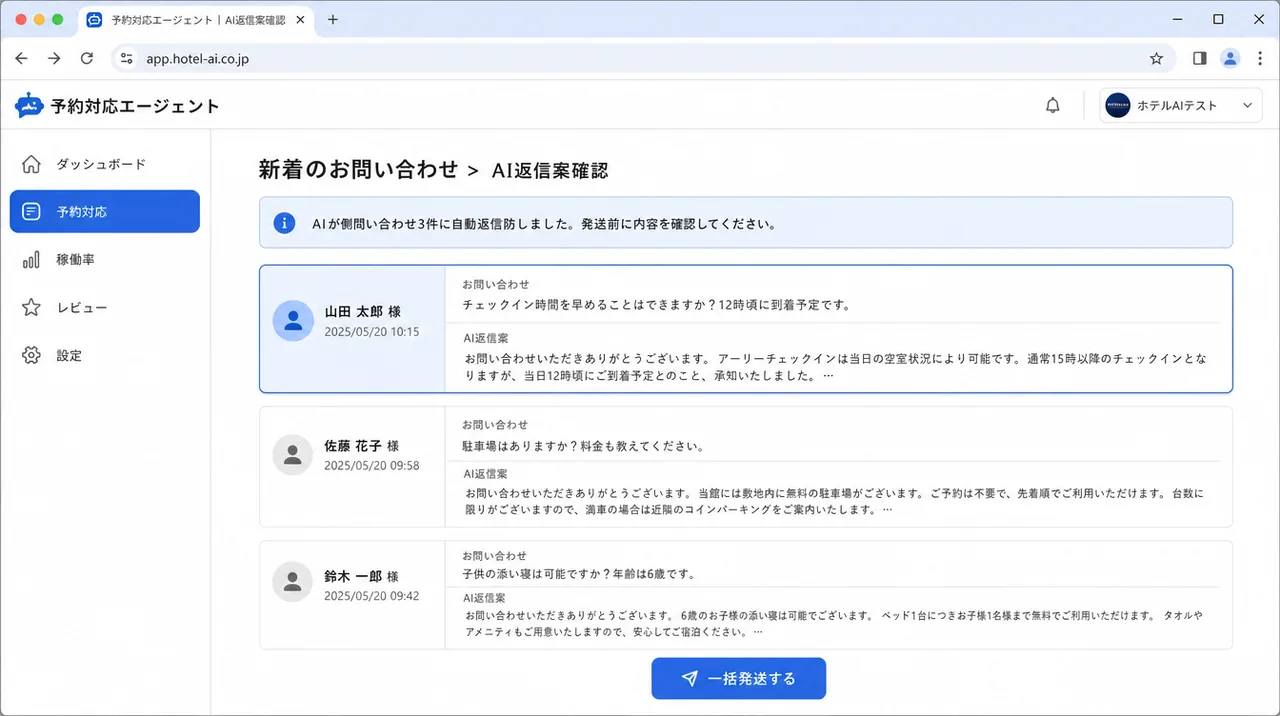Click the 予約対応 sidebar list icon

click(31, 212)
